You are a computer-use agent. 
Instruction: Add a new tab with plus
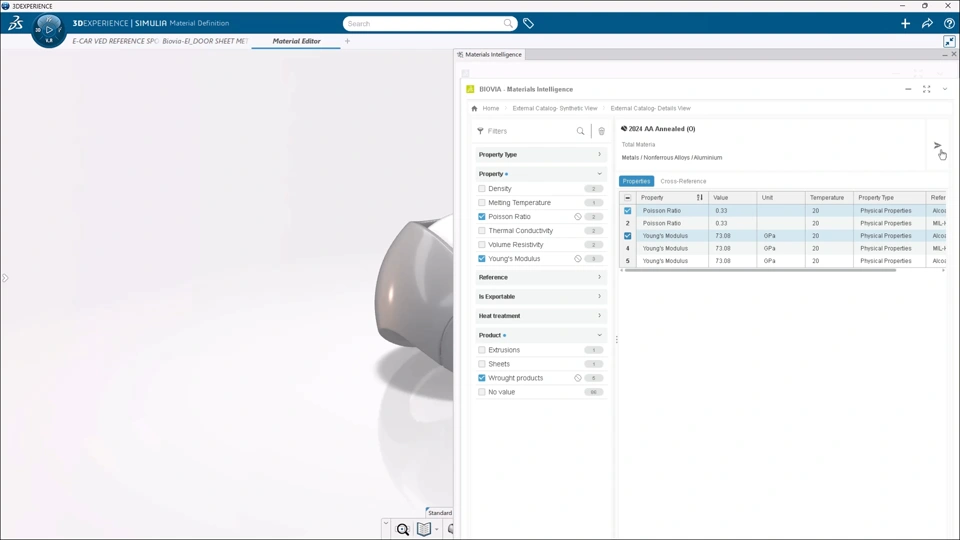(x=347, y=41)
